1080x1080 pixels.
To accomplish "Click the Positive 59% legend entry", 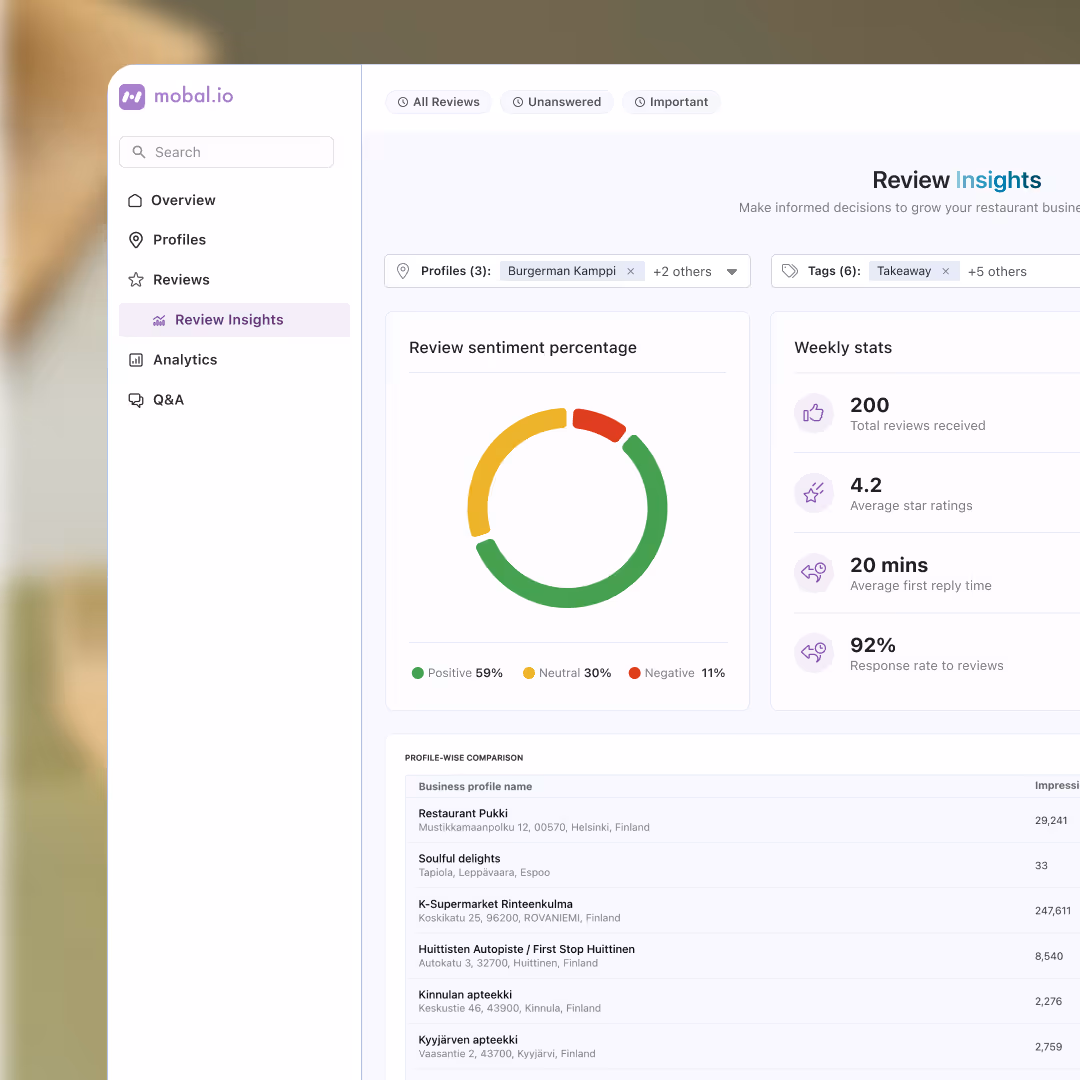I will tap(457, 673).
